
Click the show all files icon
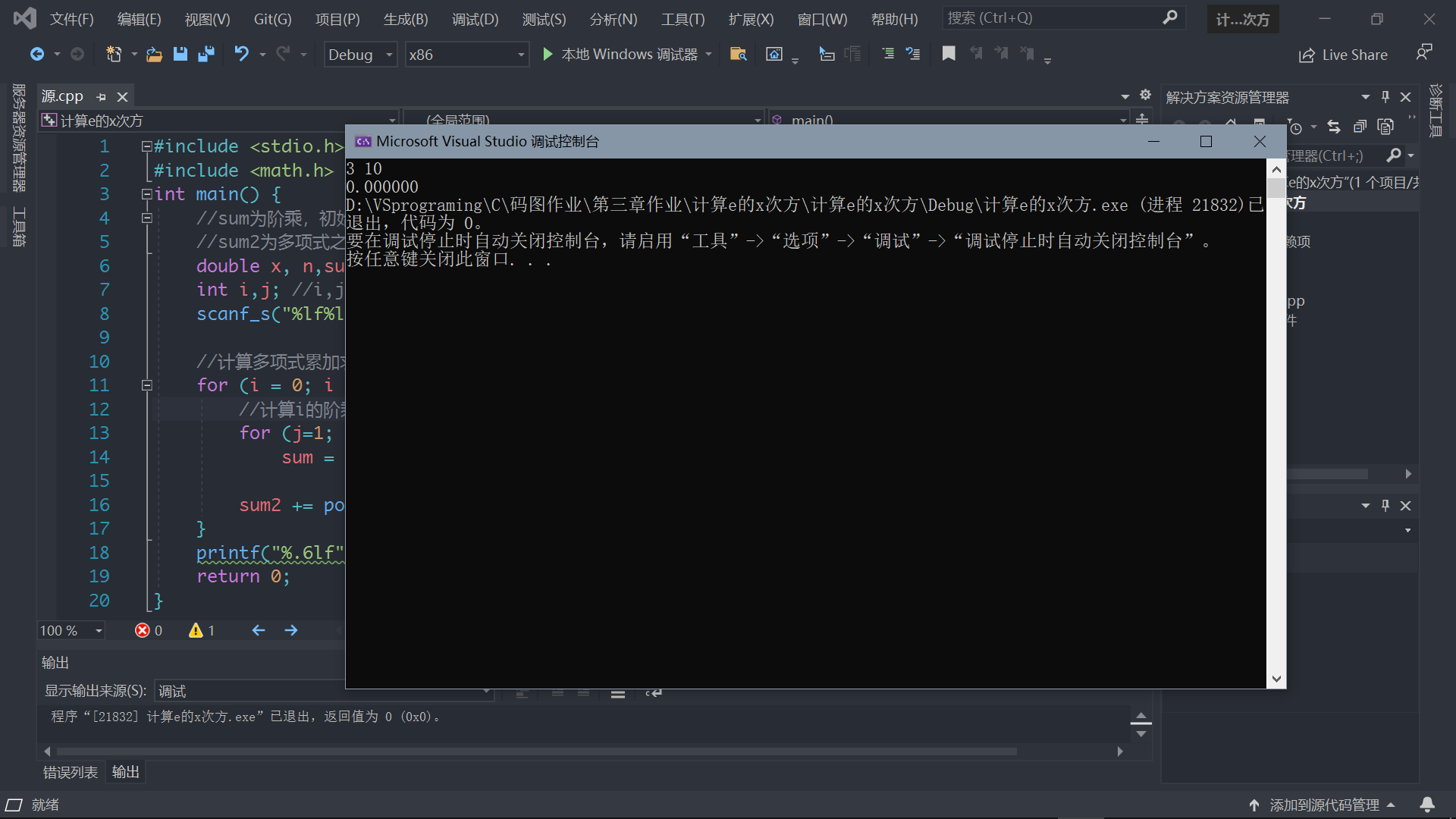pos(1385,127)
